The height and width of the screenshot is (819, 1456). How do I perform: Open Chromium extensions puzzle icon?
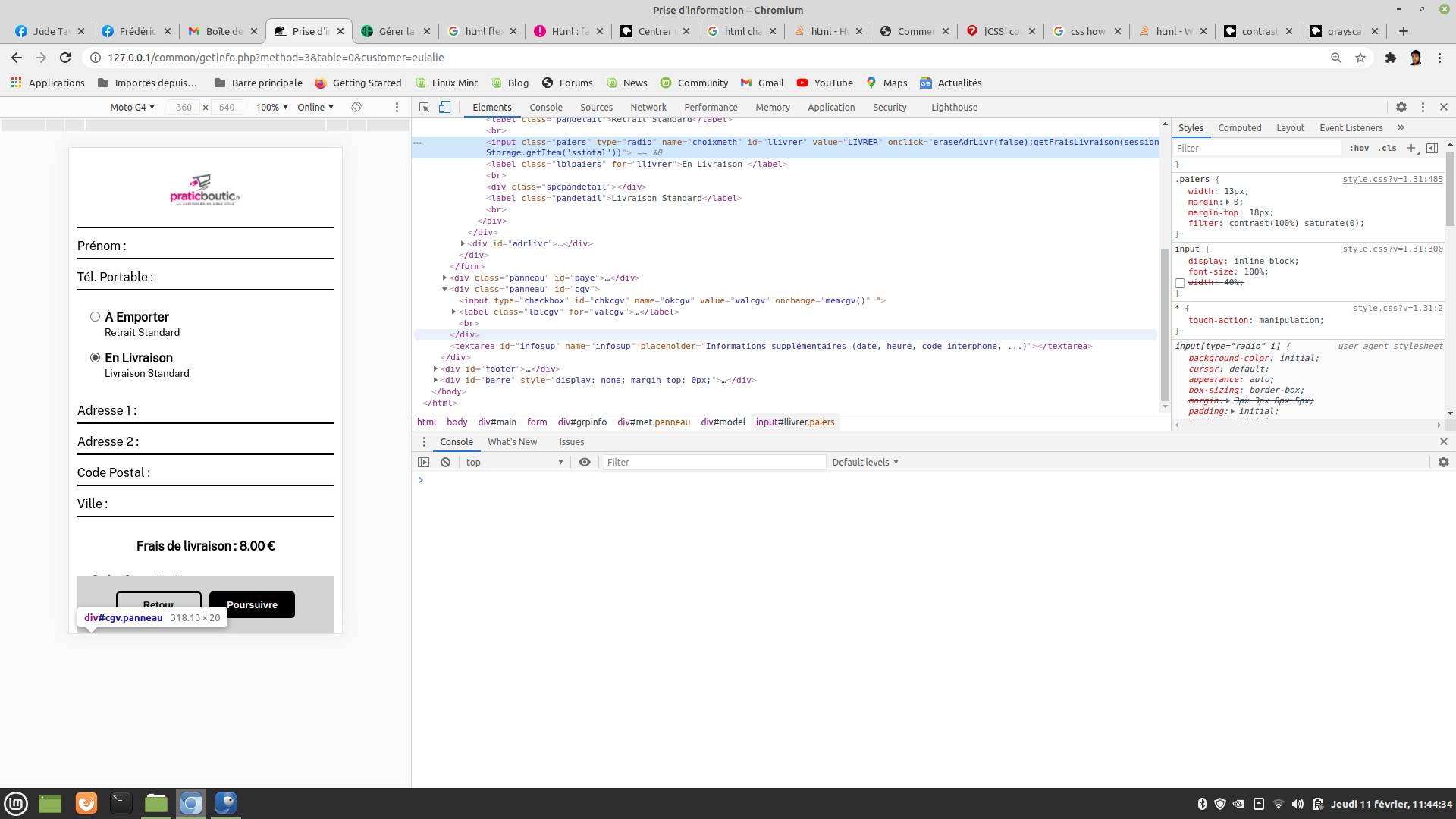[1391, 58]
